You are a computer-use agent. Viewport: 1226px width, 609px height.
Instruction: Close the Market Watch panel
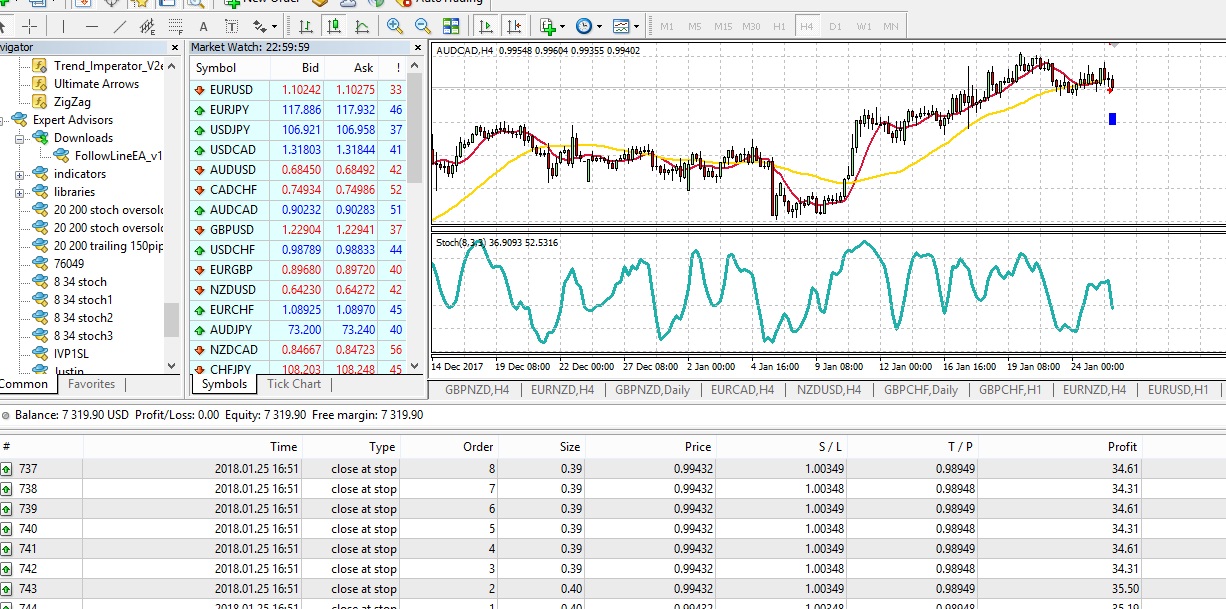click(418, 47)
